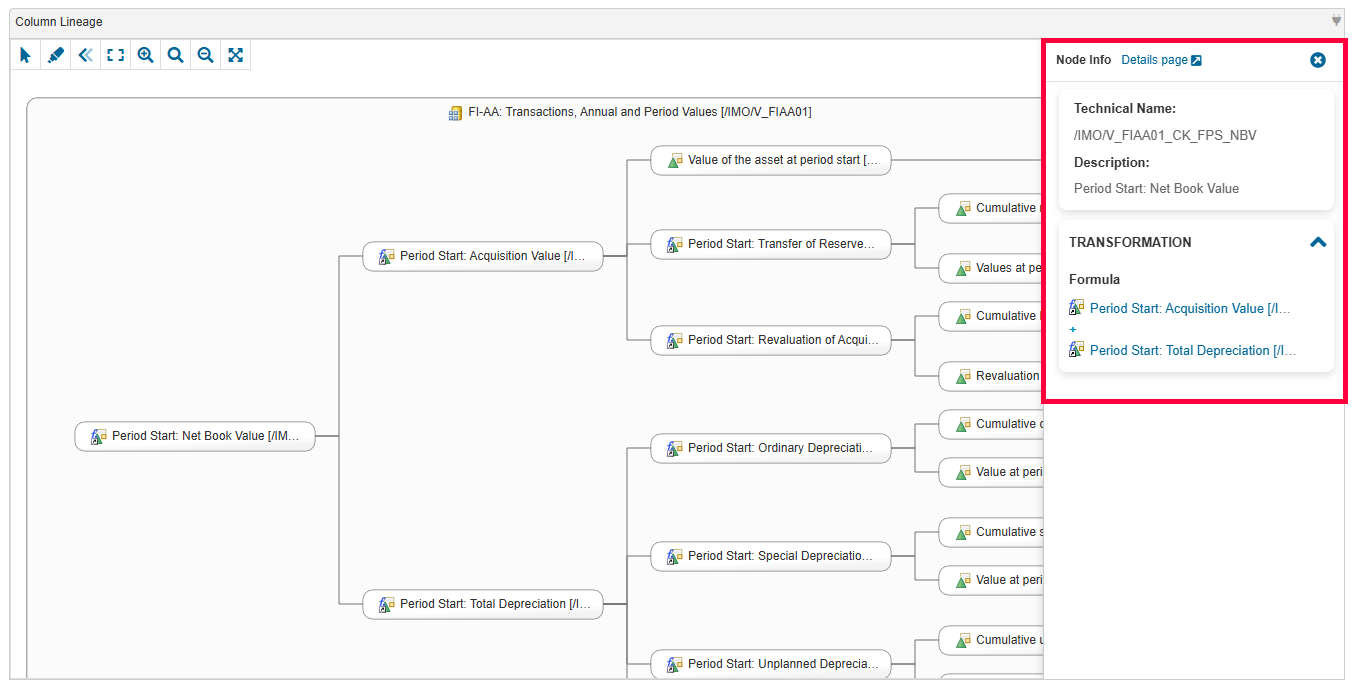Close the Node Info panel
This screenshot has height=690, width=1353.
tap(1318, 60)
